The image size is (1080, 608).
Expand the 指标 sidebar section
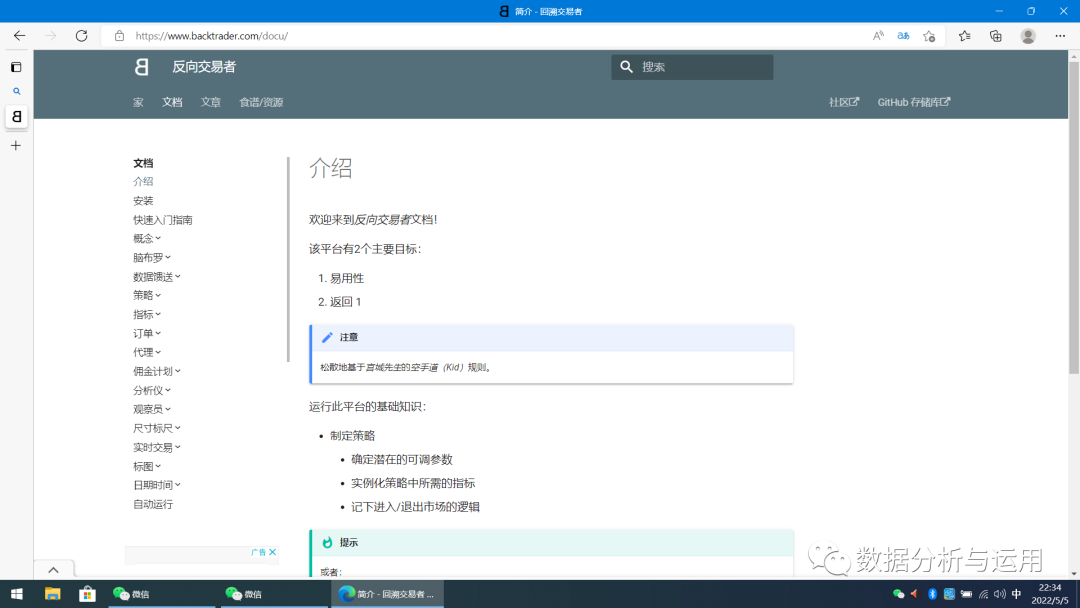(143, 314)
